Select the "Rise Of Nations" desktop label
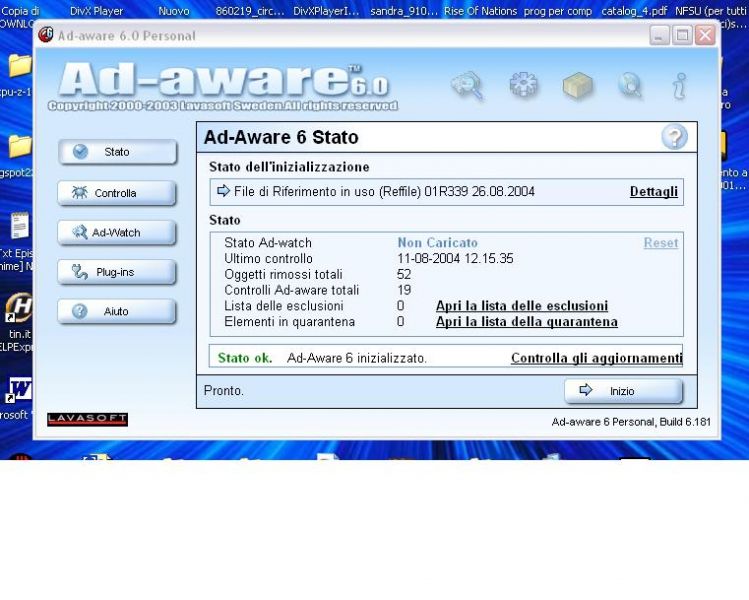Screen dimensions: 749x600 [x=481, y=11]
